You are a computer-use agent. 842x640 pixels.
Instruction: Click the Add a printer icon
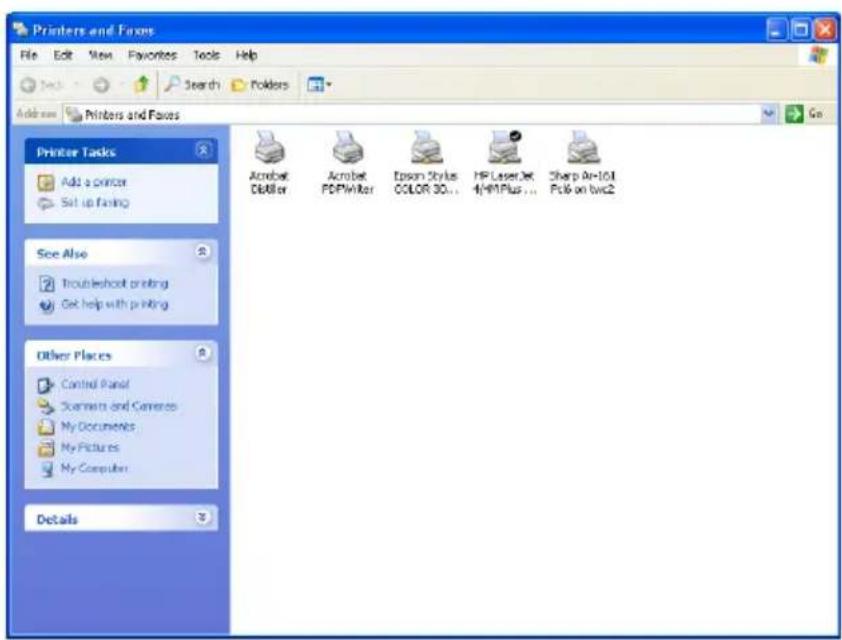46,183
